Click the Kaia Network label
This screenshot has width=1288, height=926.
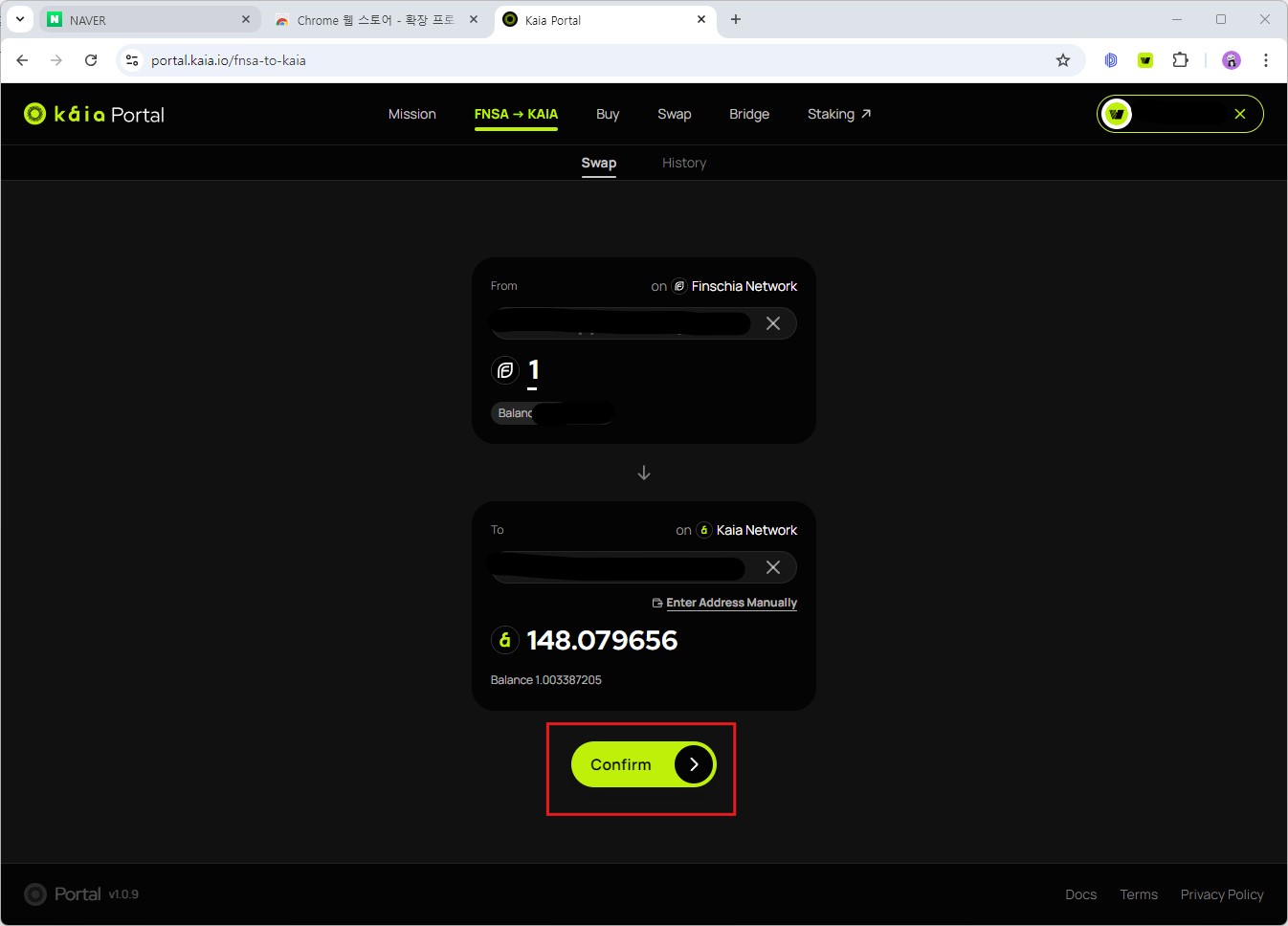tap(757, 530)
